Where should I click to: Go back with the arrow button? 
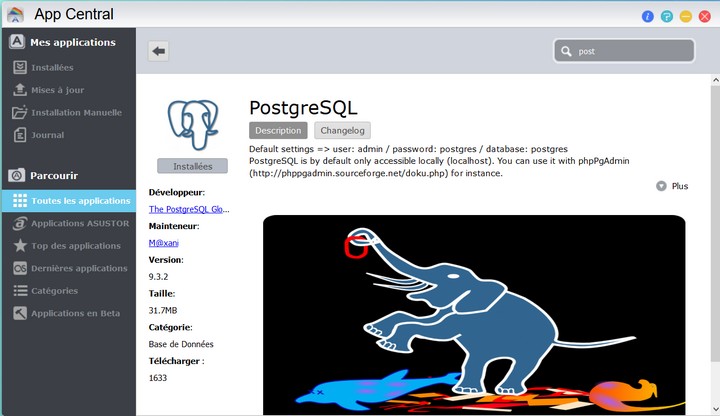tap(158, 51)
